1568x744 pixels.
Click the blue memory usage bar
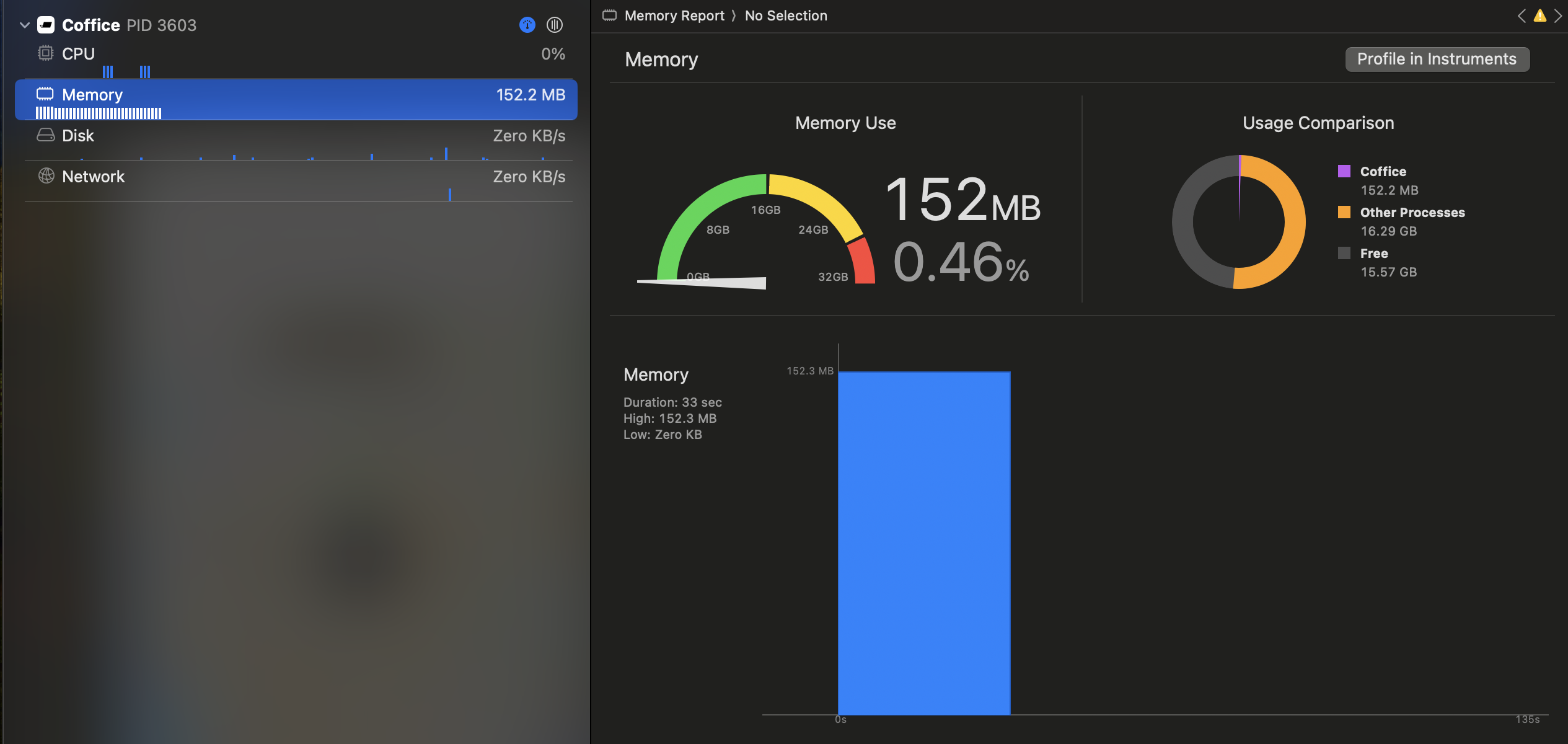click(924, 542)
